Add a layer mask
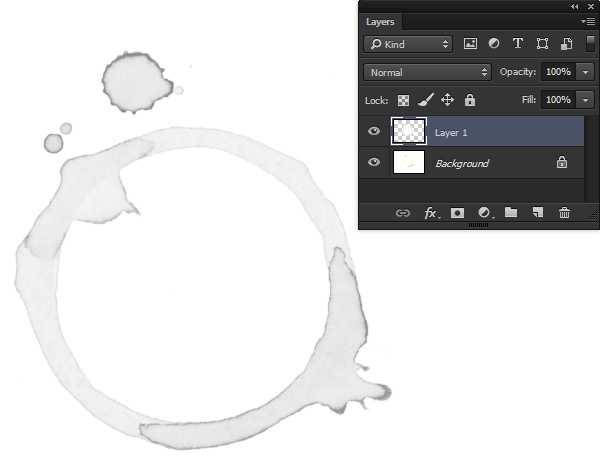 point(457,213)
